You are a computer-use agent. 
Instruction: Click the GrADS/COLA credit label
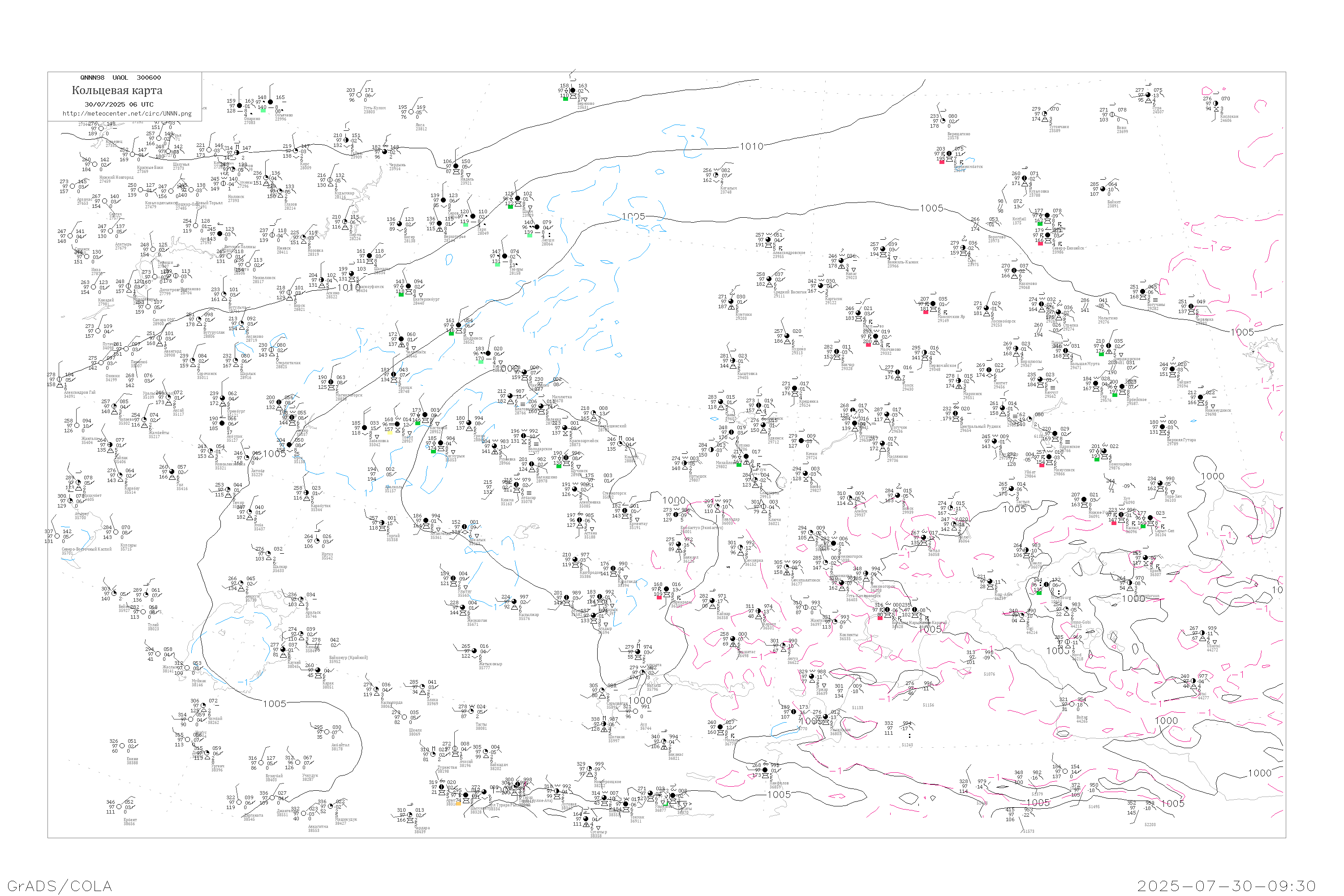click(x=60, y=886)
